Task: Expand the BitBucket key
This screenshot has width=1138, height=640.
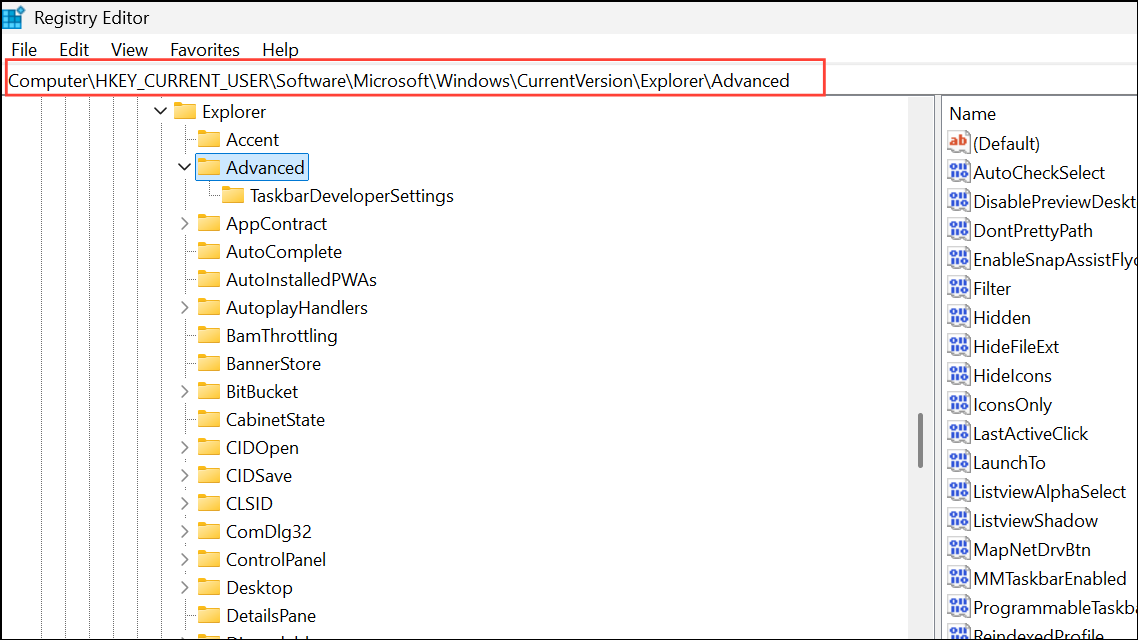Action: click(184, 392)
